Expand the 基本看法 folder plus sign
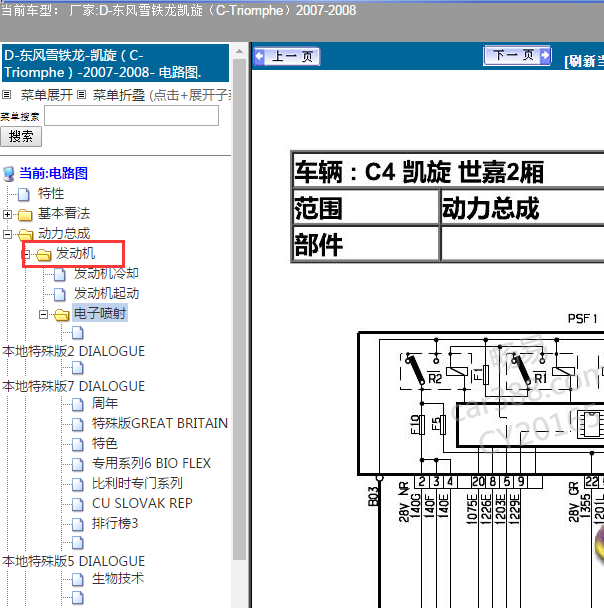Screen dimensions: 604x608 tap(7, 214)
